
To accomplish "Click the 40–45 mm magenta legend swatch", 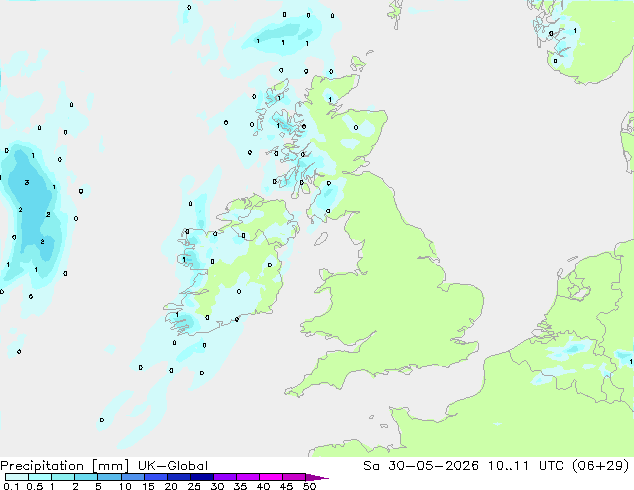I will tap(271, 477).
